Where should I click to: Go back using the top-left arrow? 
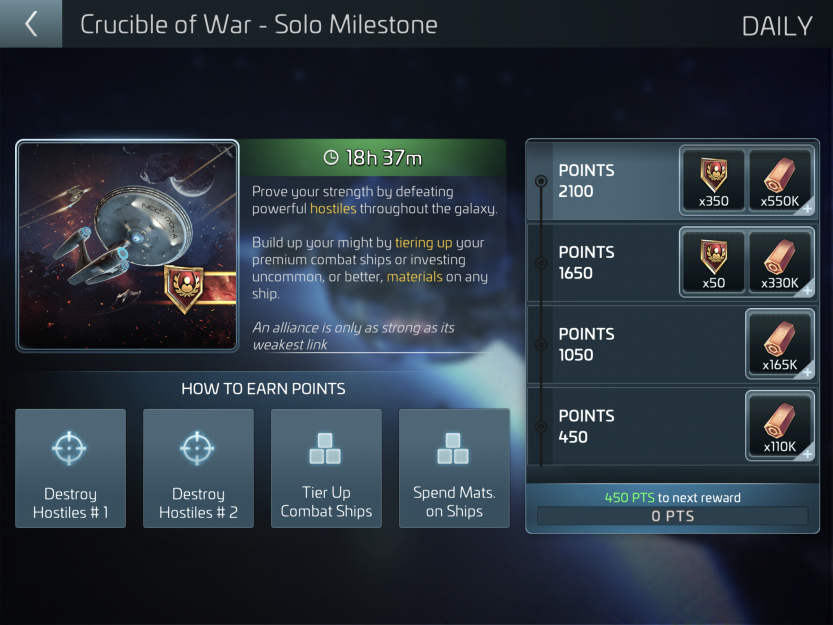coord(31,24)
